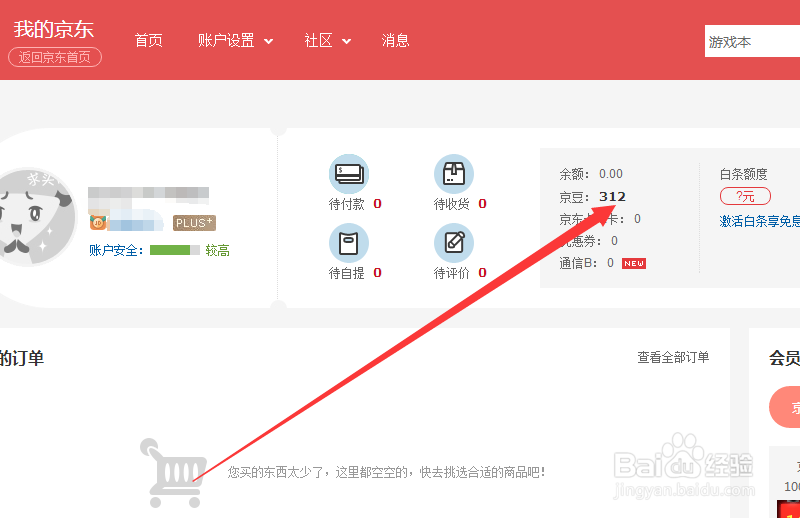This screenshot has width=800, height=518.
Task: Click the 待评价 edit icon
Action: pyautogui.click(x=454, y=243)
